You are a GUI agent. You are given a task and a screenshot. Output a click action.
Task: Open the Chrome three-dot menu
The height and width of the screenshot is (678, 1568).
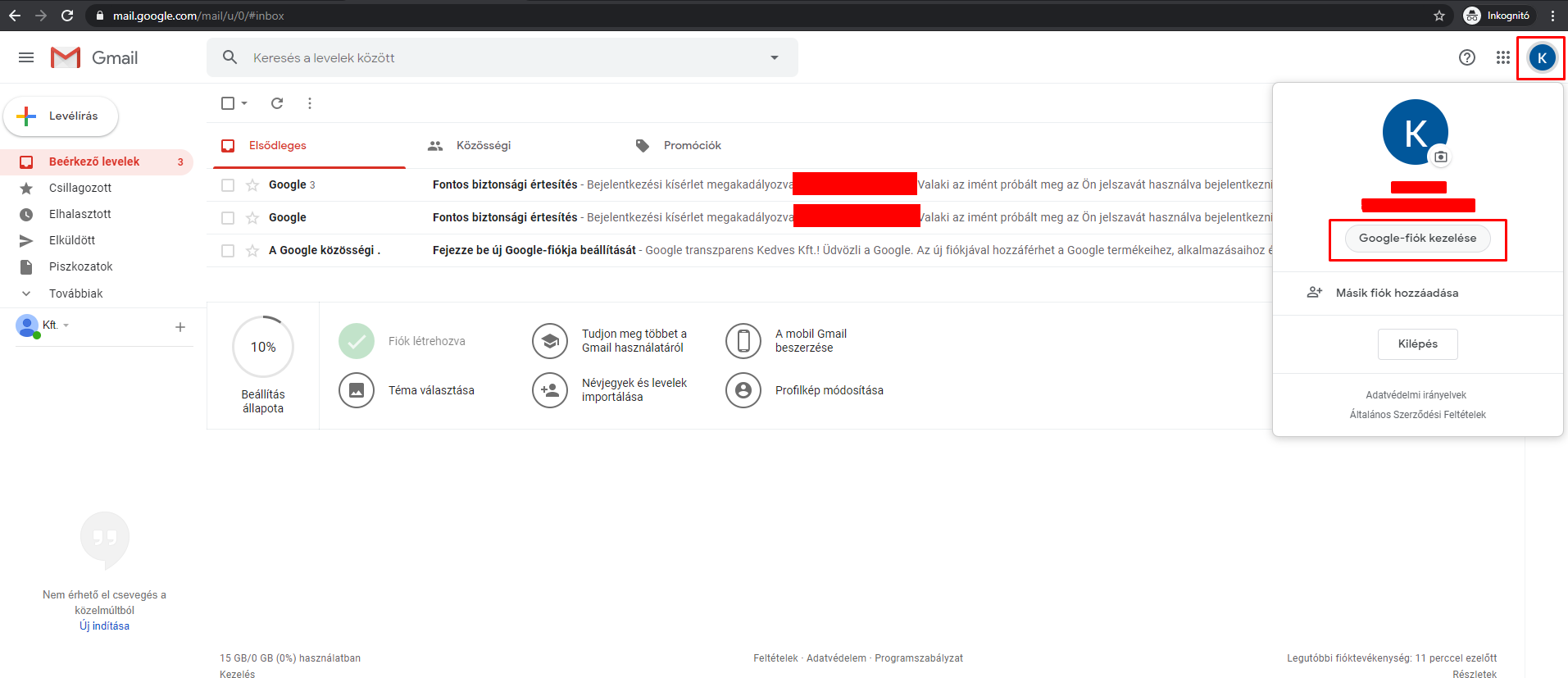(x=1553, y=16)
